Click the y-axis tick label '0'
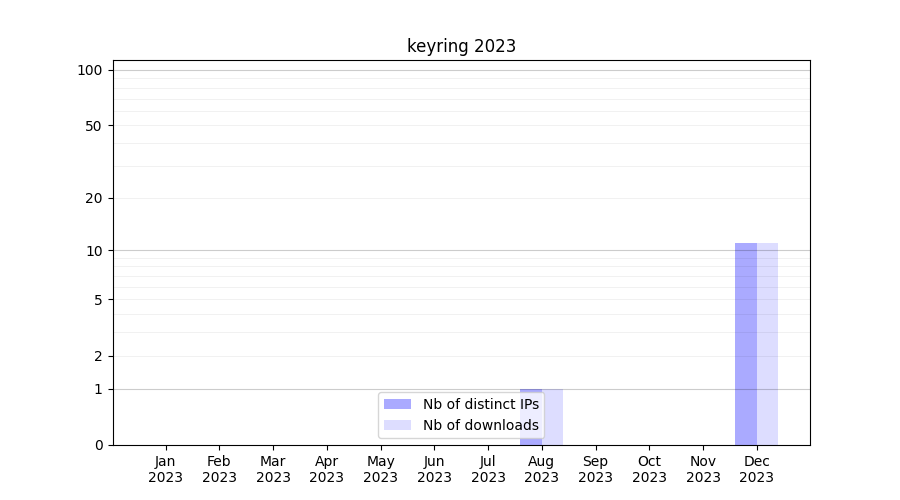The image size is (900, 500). pos(98,445)
